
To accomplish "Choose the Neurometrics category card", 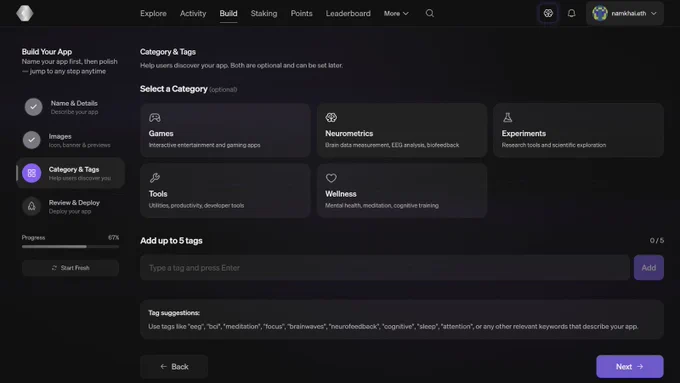I will click(x=402, y=130).
